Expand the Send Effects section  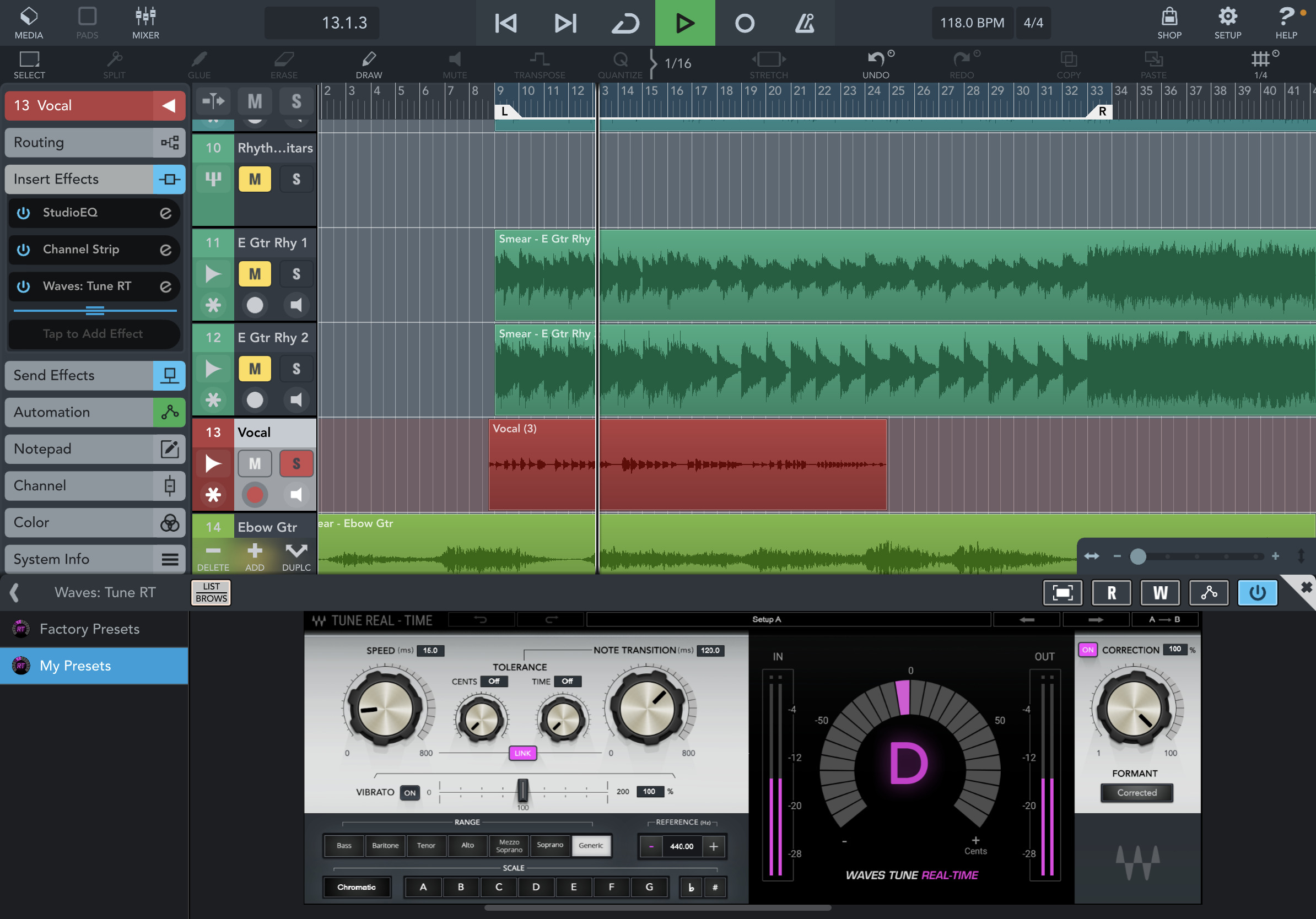(95, 375)
